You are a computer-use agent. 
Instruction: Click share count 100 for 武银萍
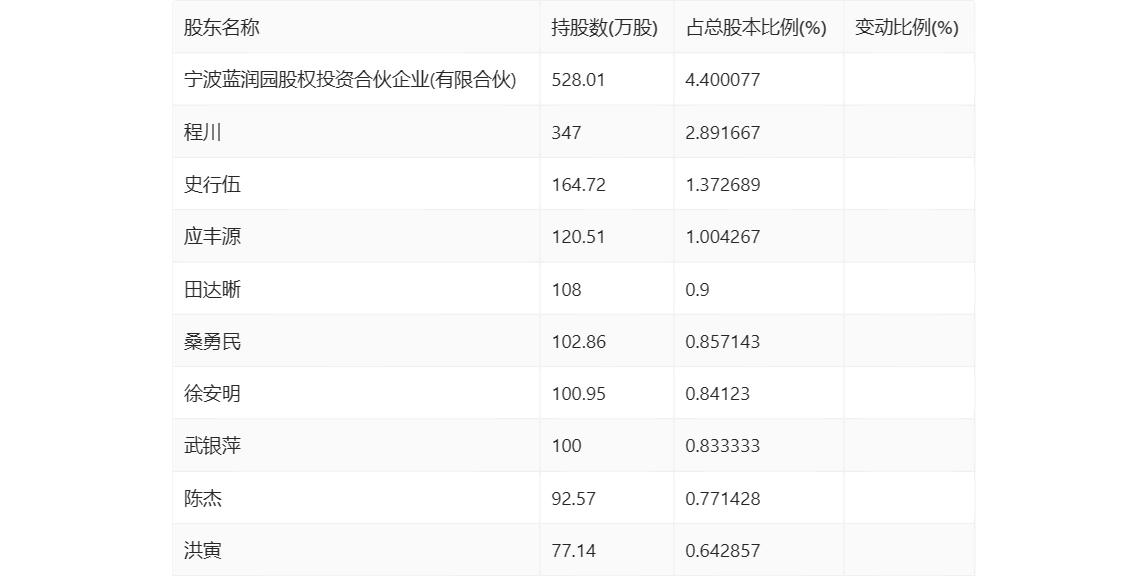coord(567,446)
